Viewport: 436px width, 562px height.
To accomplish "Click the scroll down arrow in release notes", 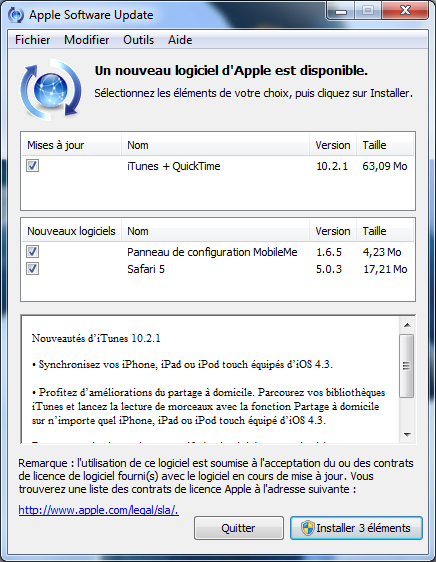I will pyautogui.click(x=407, y=435).
